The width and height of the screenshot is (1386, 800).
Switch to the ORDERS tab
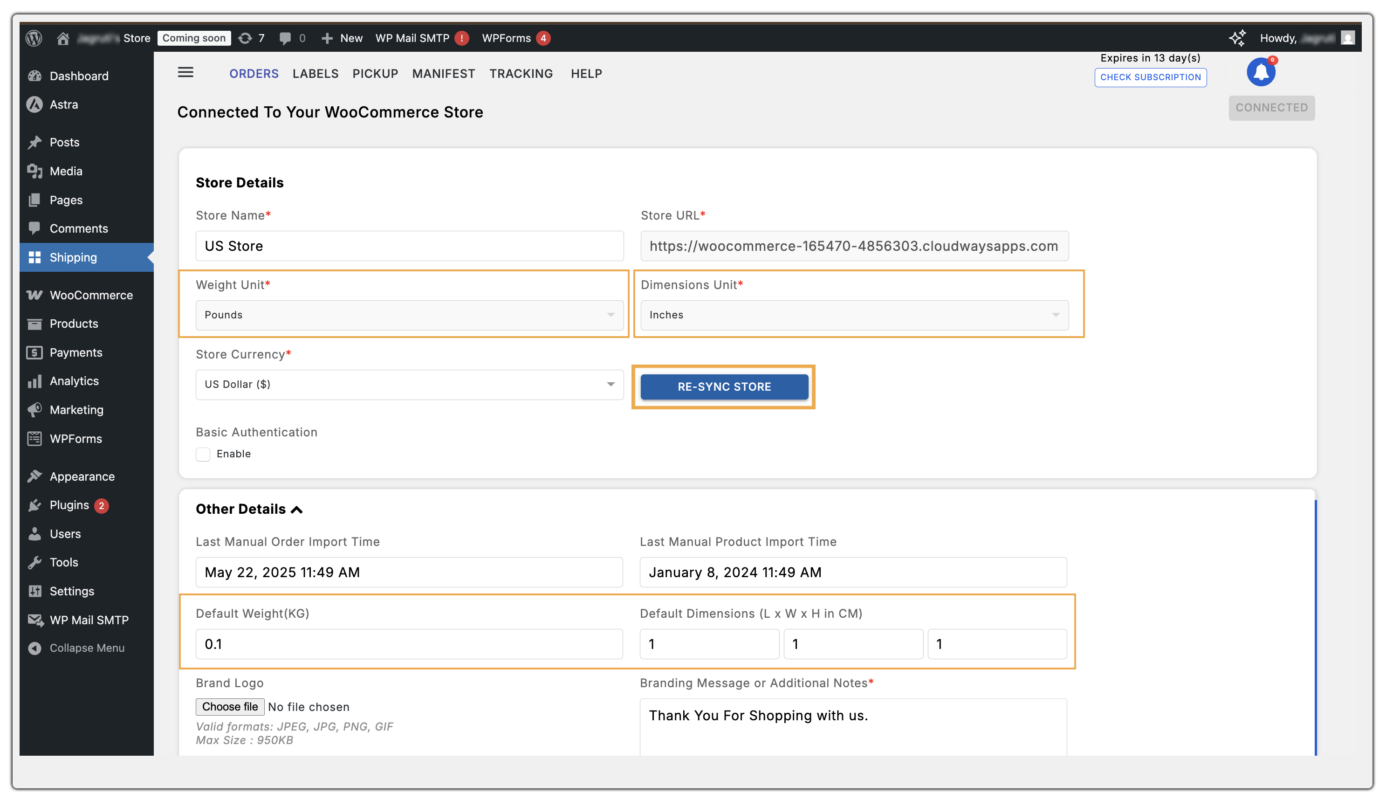click(x=254, y=73)
